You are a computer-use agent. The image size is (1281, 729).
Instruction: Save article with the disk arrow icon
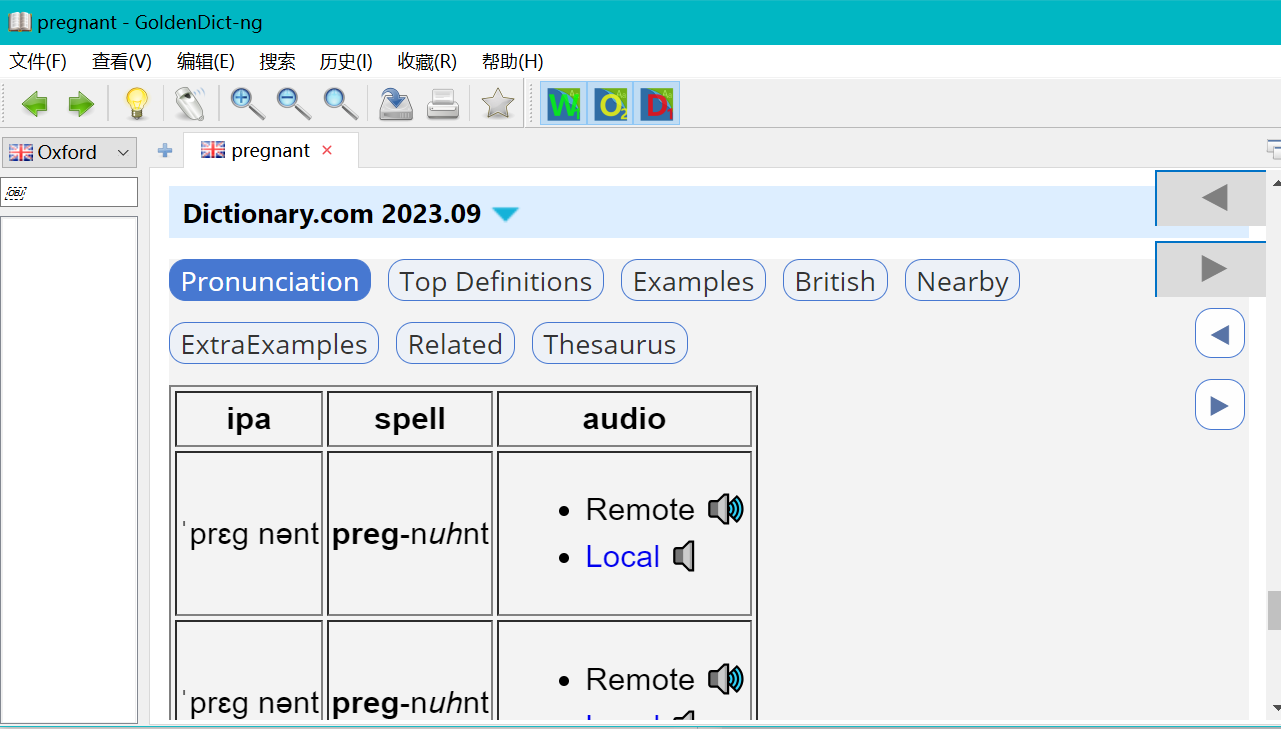396,103
